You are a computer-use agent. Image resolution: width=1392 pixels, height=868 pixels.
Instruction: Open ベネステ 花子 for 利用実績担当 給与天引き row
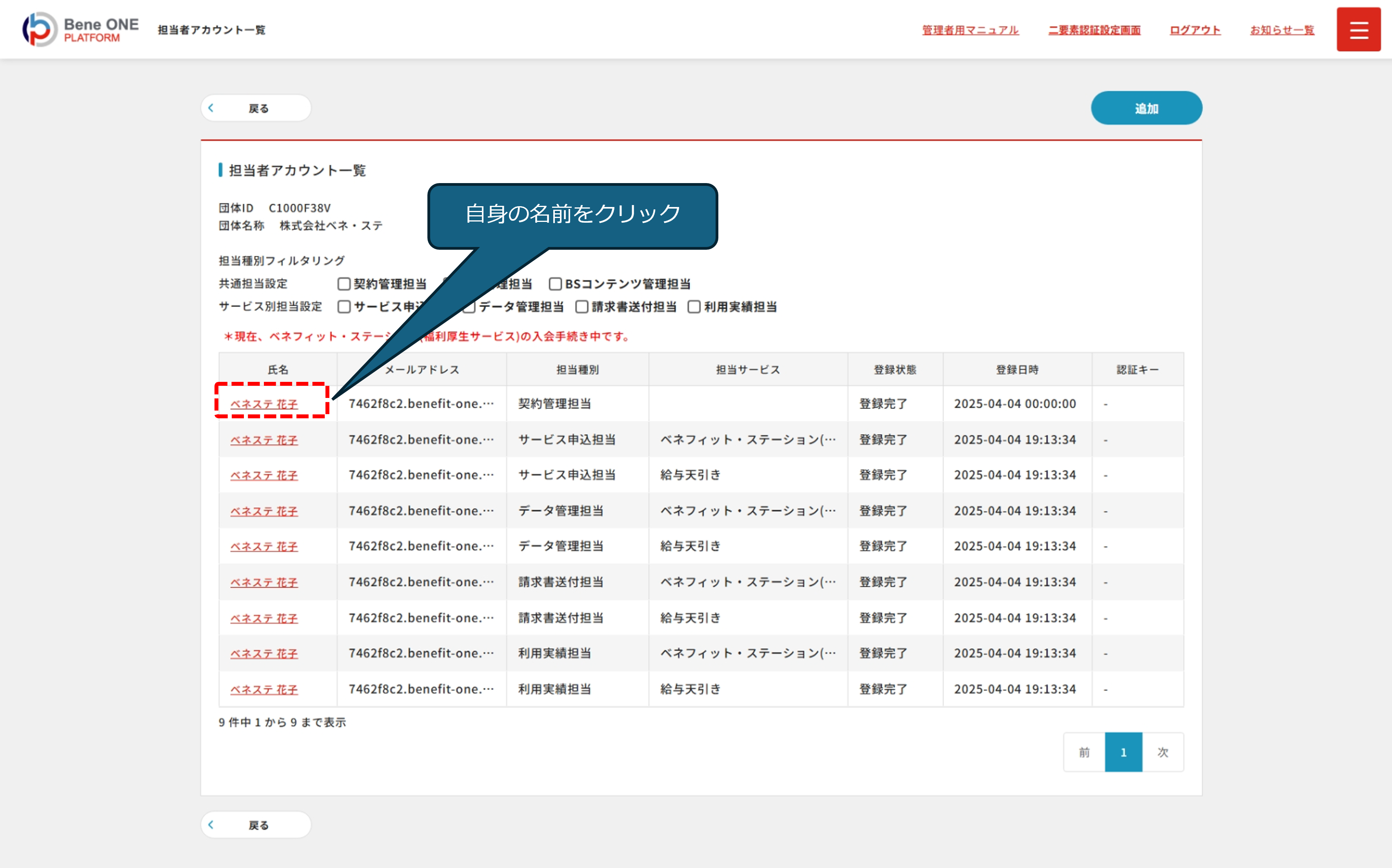(x=264, y=690)
